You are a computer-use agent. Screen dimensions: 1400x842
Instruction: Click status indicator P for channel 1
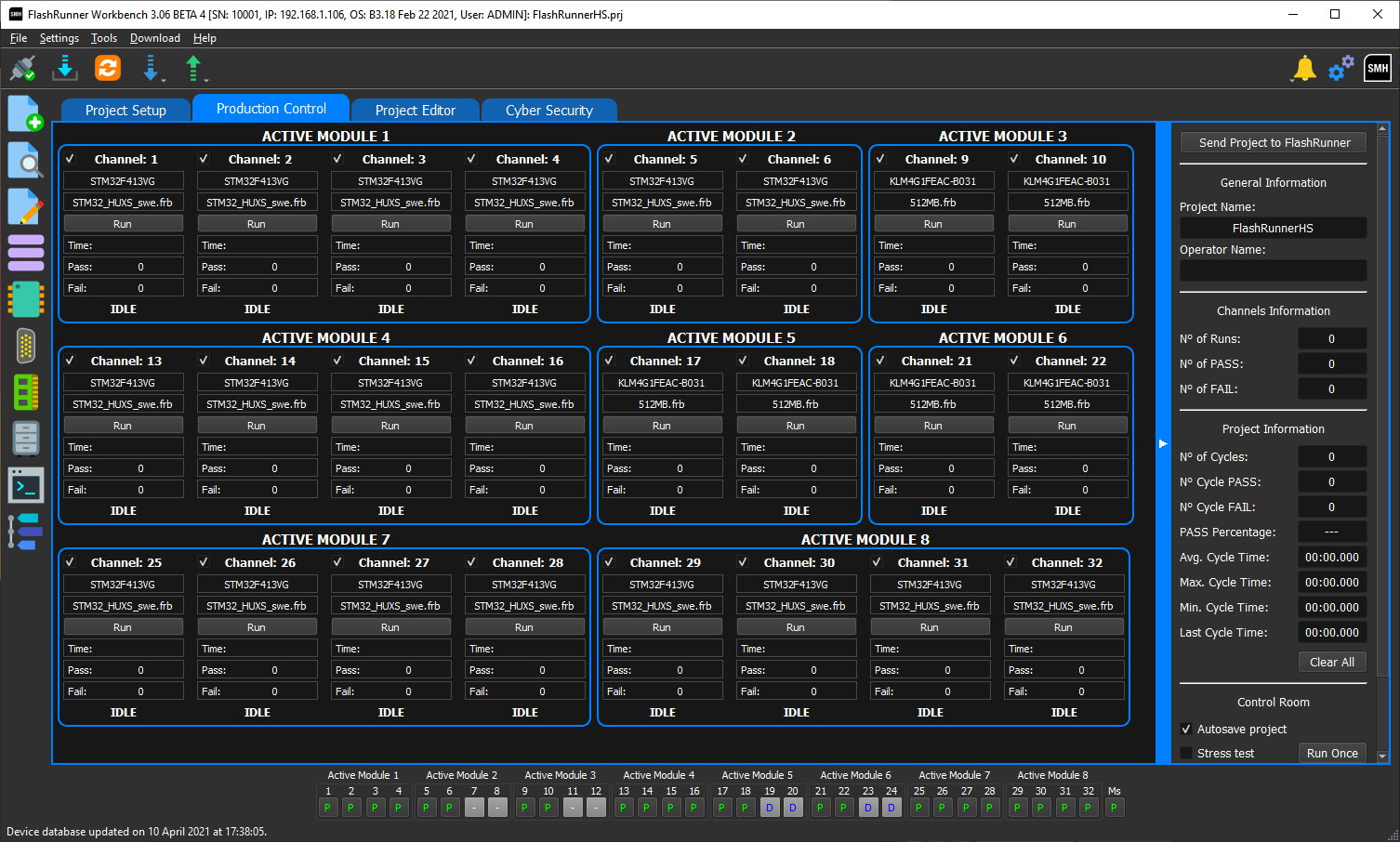pyautogui.click(x=327, y=808)
